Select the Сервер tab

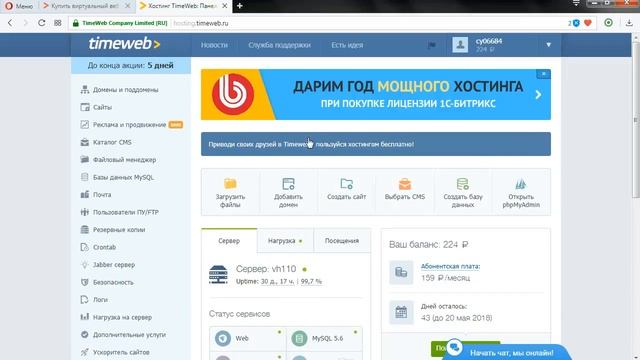pos(229,241)
